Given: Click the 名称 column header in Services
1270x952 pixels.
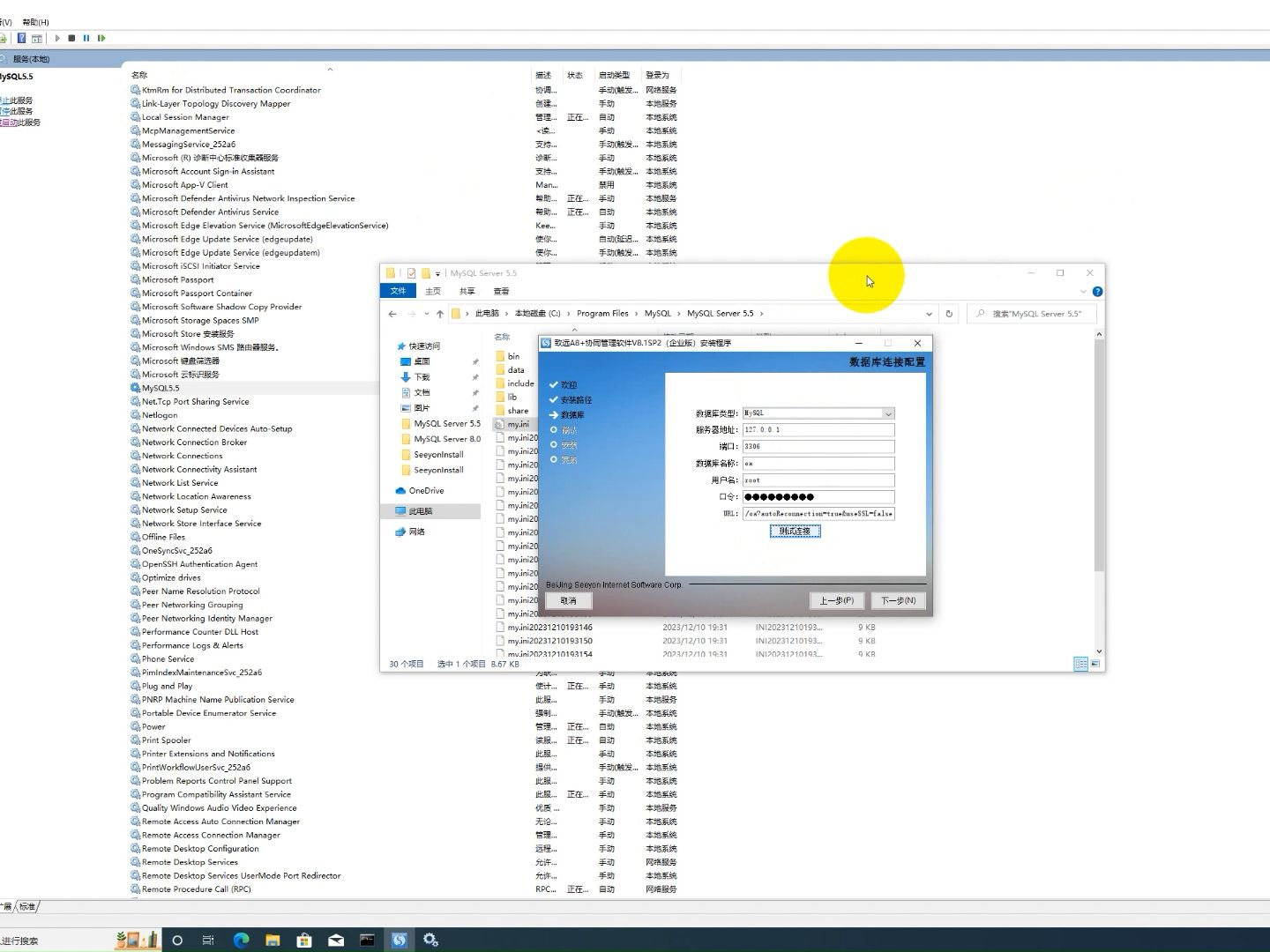Looking at the screenshot, I should point(139,75).
